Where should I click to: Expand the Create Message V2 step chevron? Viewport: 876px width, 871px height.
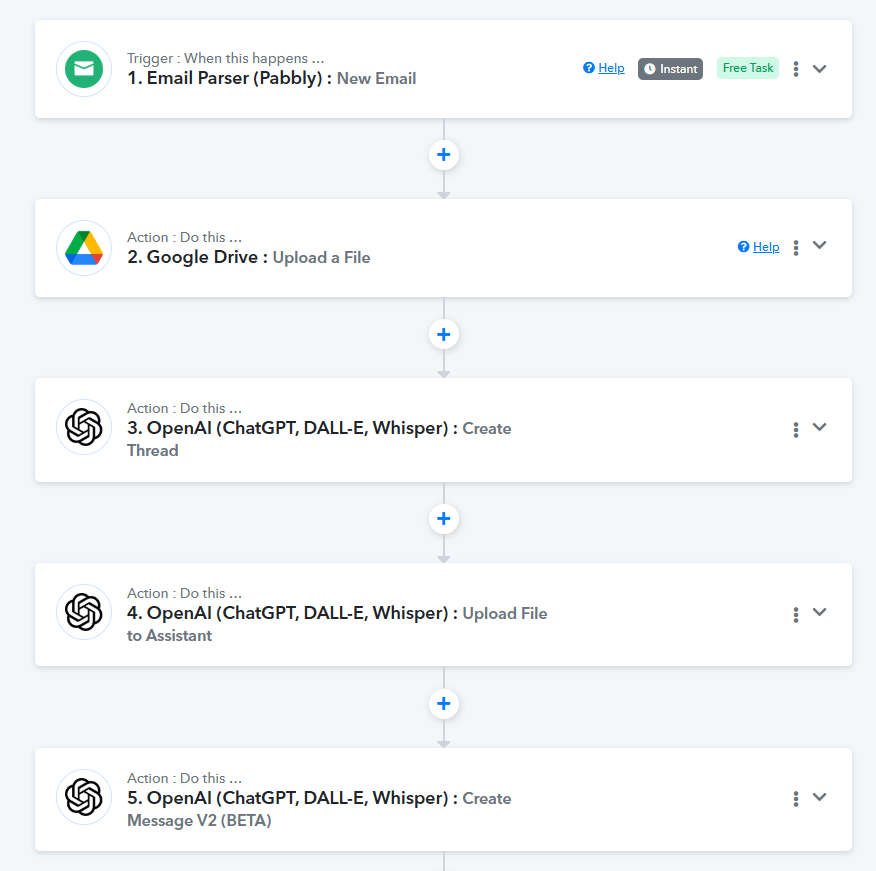point(819,797)
